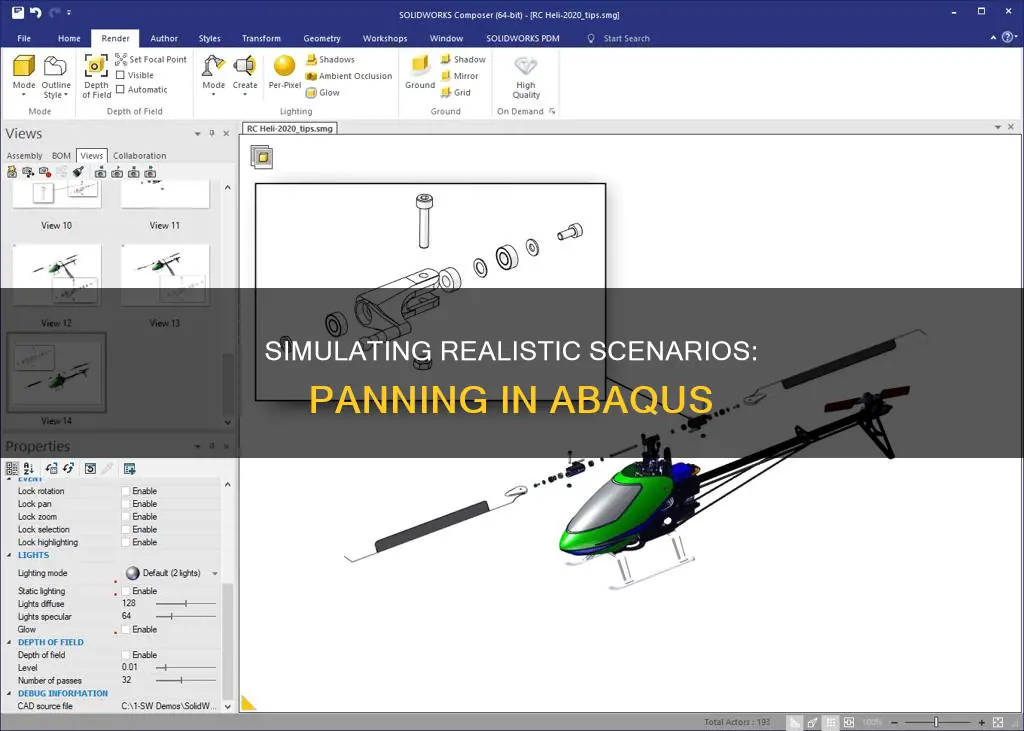Image resolution: width=1024 pixels, height=731 pixels.
Task: Collapse the LIGHTS section
Action: pyautogui.click(x=9, y=555)
